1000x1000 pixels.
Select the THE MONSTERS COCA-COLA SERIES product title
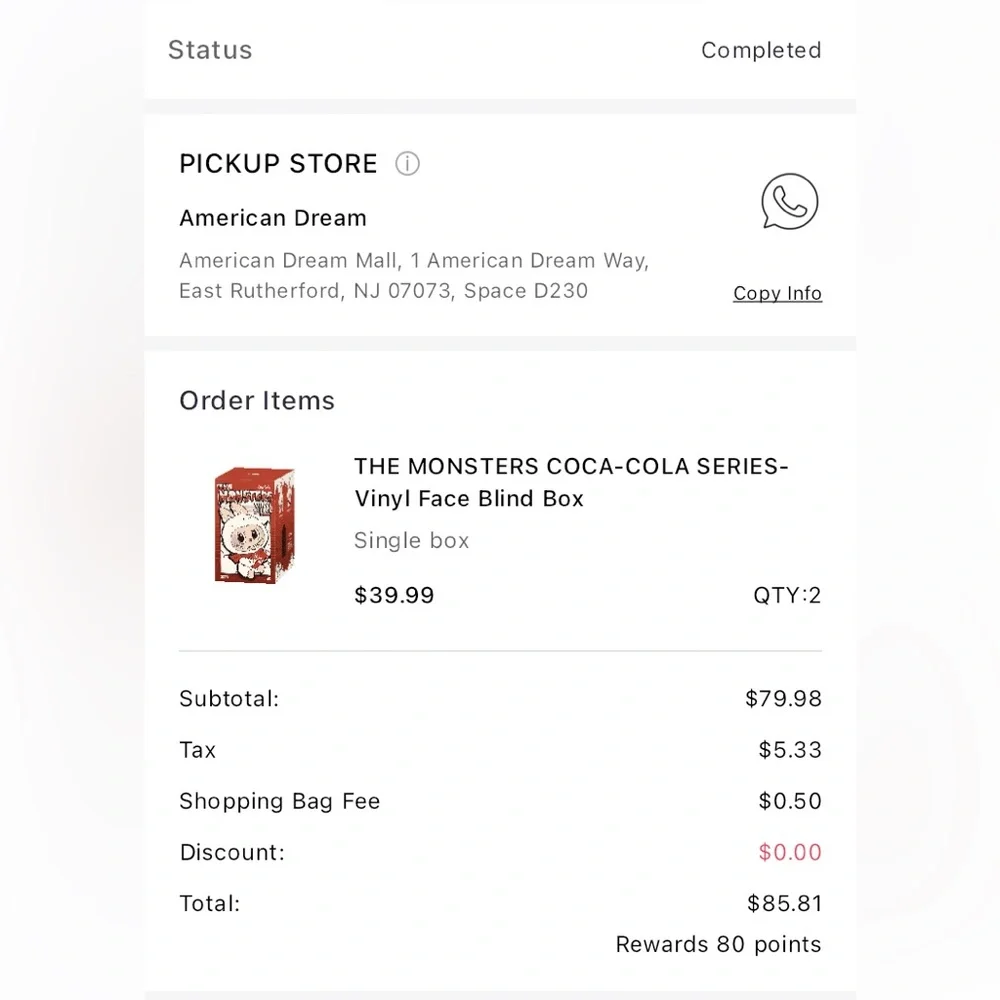pyautogui.click(x=570, y=482)
